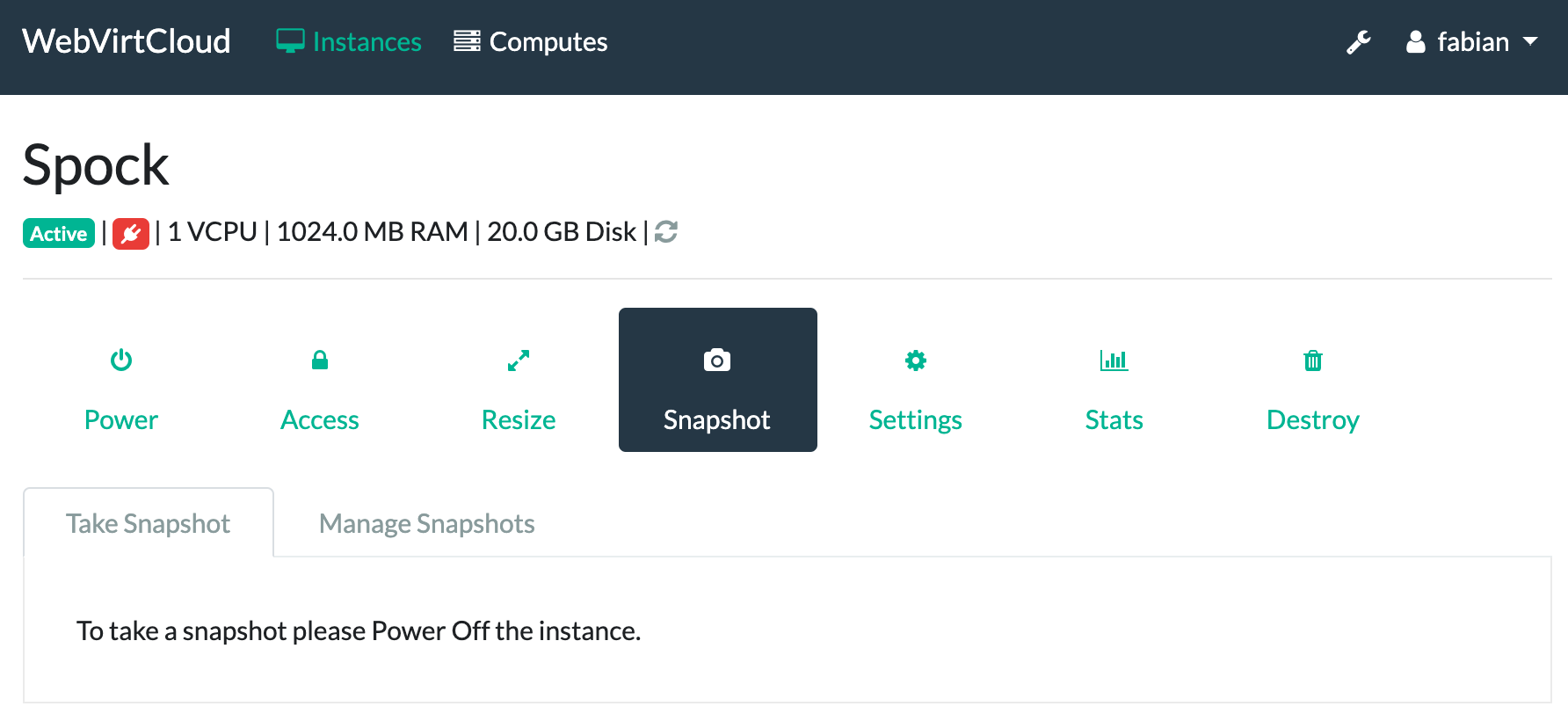View instance Stats via chart icon
This screenshot has height=721, width=1568.
click(x=1114, y=360)
